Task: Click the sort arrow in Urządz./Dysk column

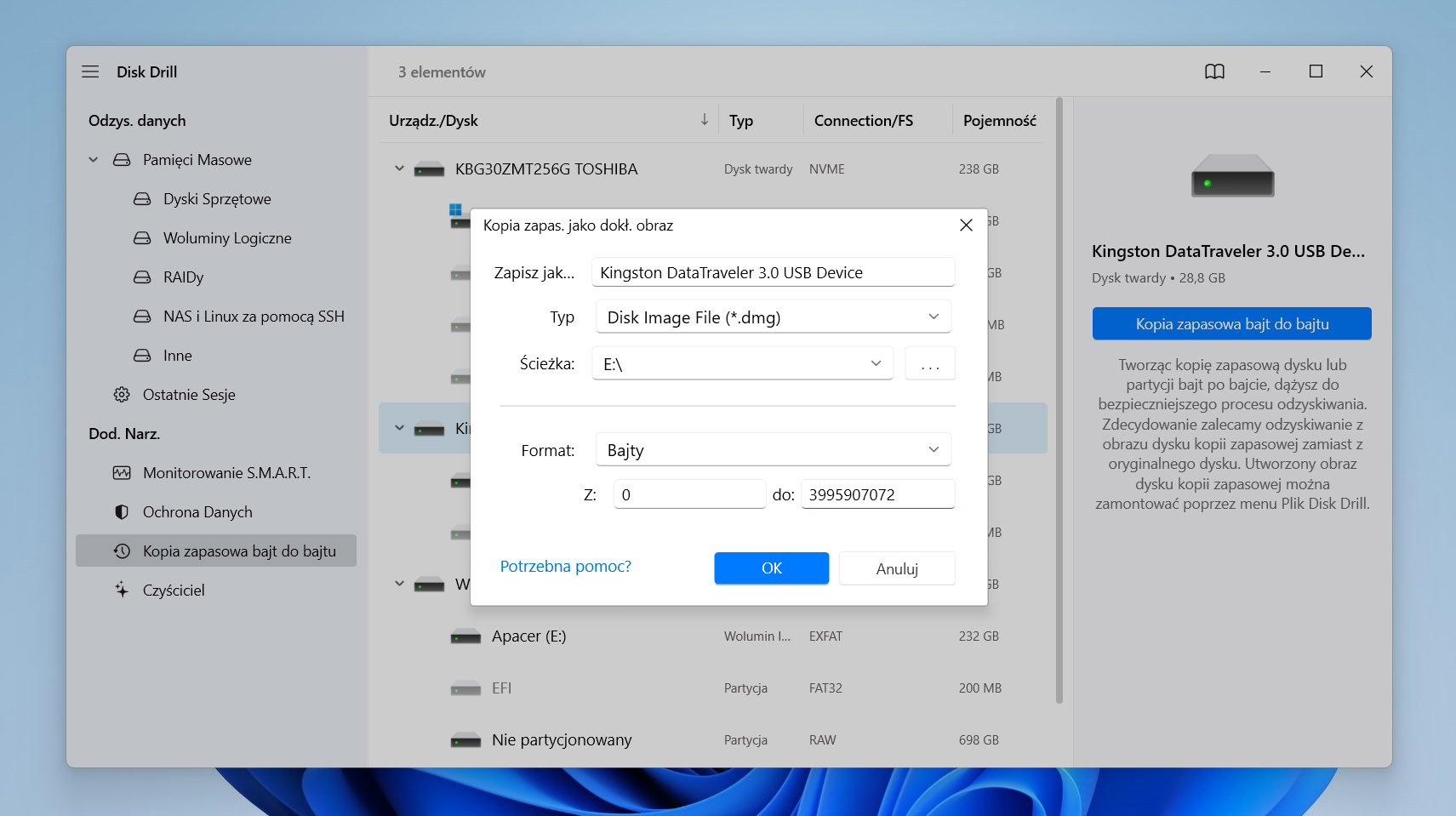Action: [x=705, y=120]
